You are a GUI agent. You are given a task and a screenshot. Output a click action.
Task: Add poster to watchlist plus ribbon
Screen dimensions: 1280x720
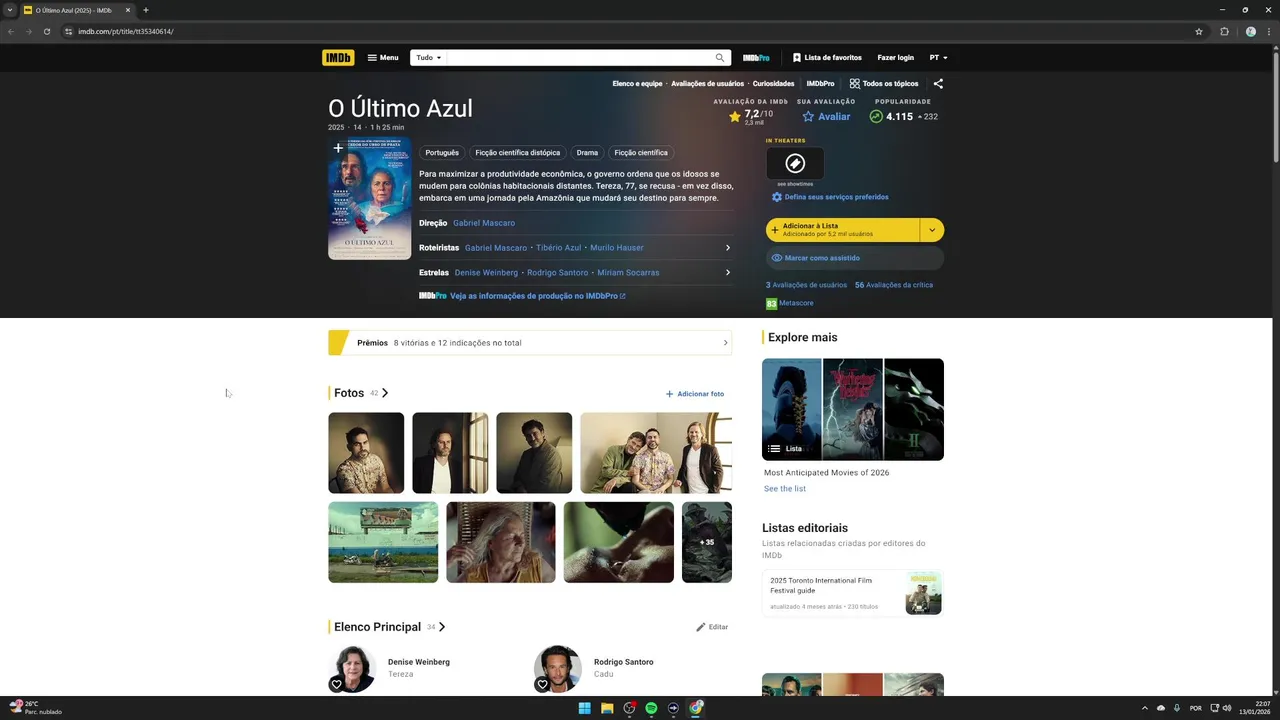(338, 148)
